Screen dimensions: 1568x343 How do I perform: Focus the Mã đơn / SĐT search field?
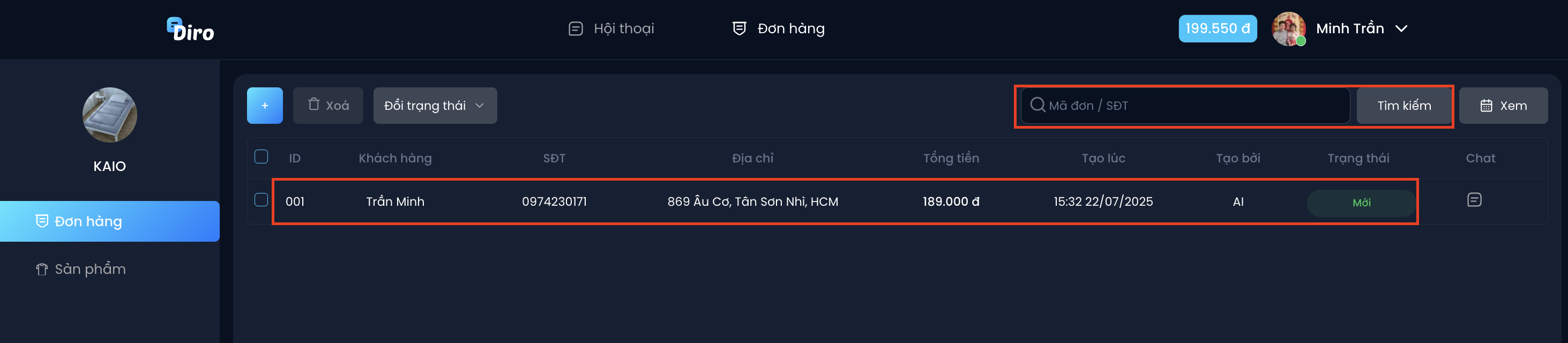1184,106
